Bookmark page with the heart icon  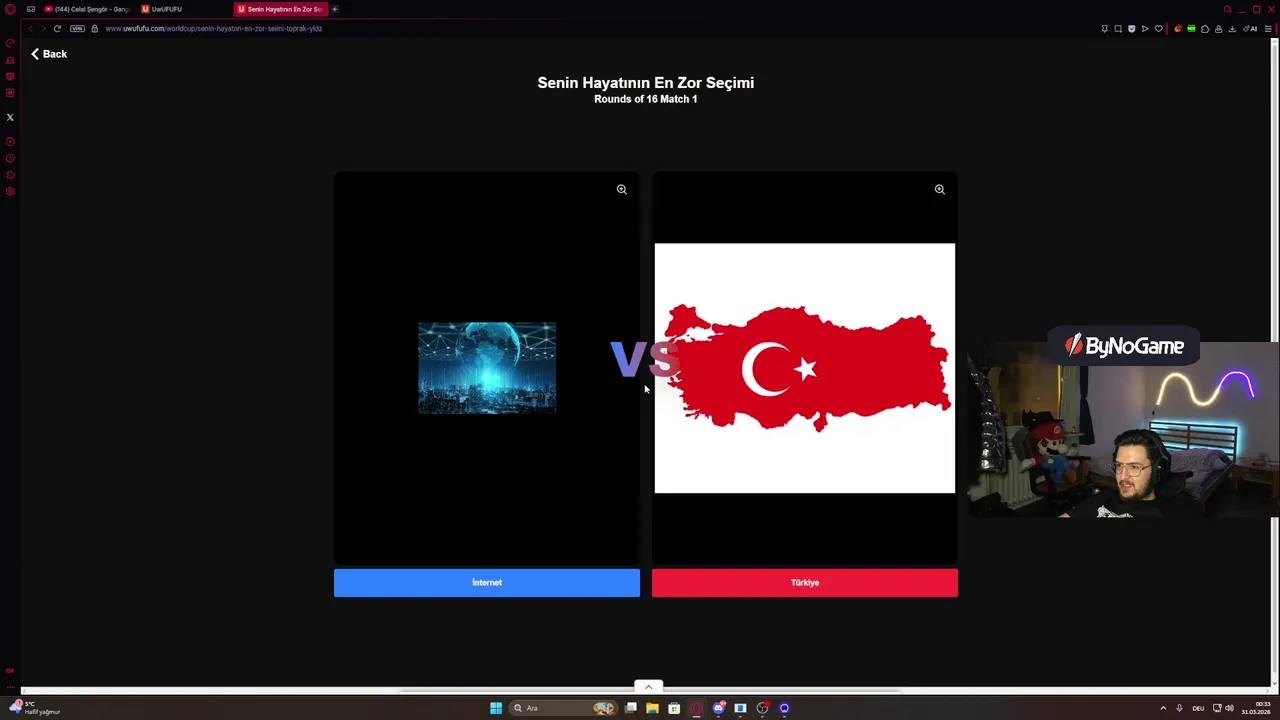(1159, 29)
